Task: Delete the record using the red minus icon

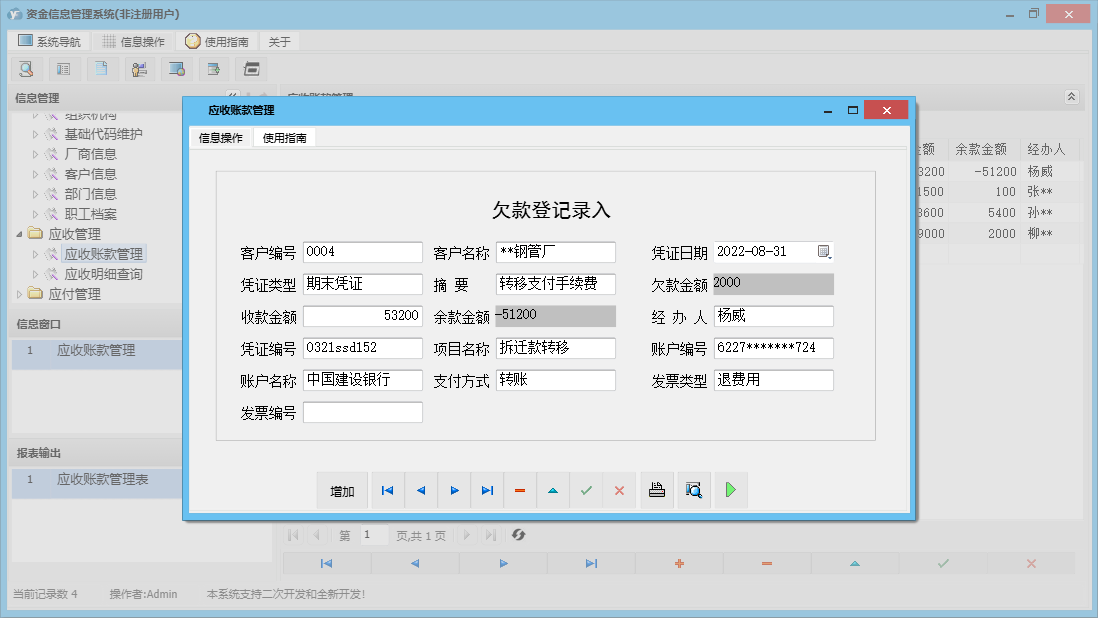Action: click(519, 490)
